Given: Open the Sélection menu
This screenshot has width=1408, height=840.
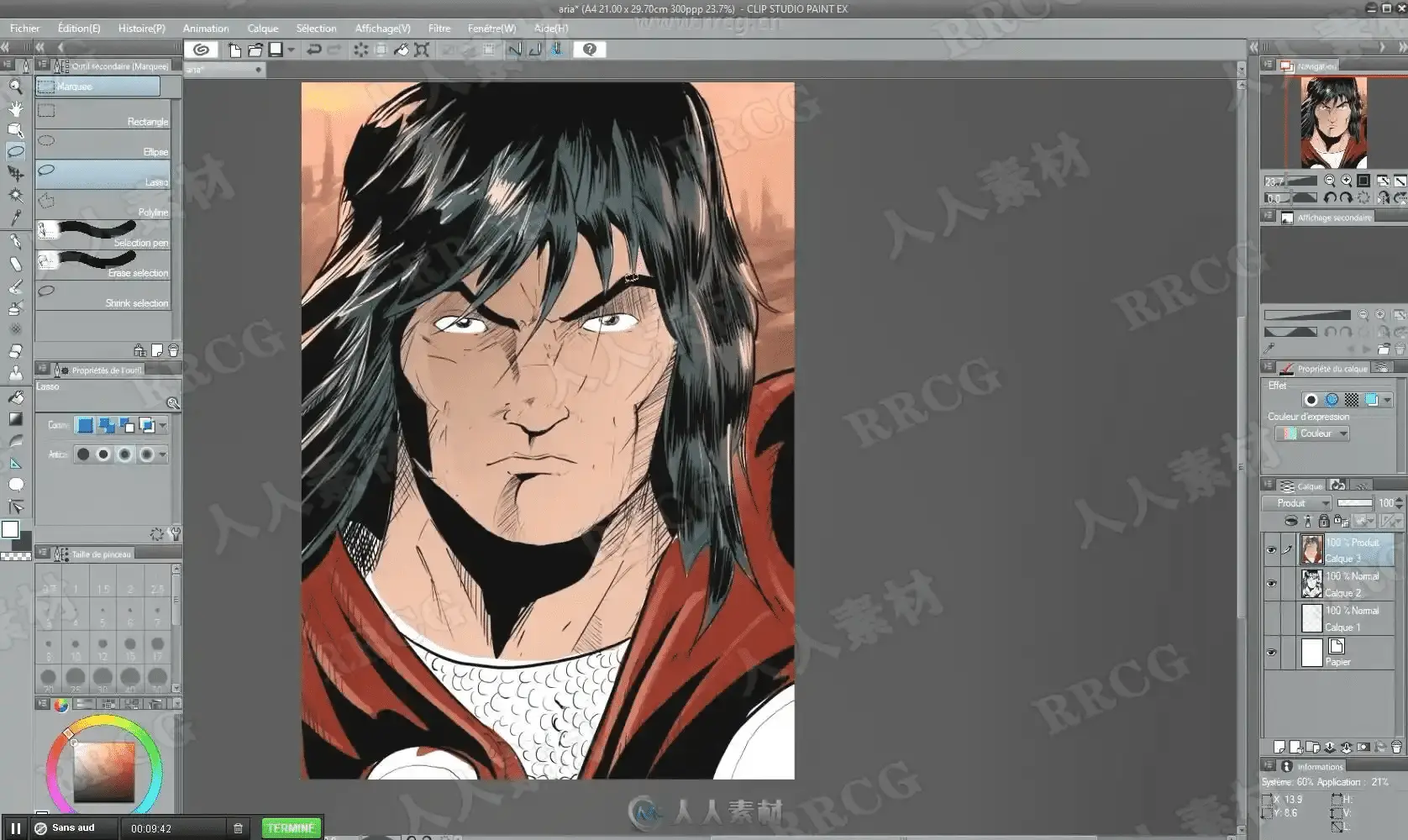Looking at the screenshot, I should [317, 28].
